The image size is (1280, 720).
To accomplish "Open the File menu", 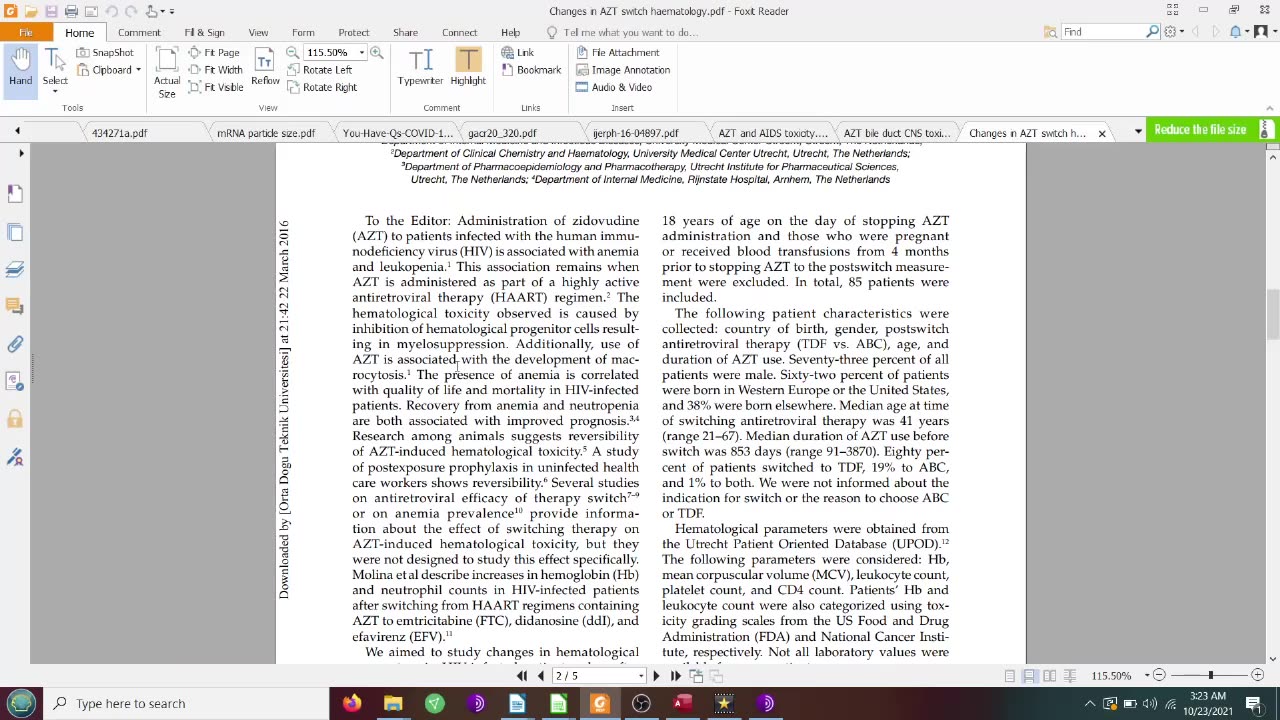I will (25, 32).
